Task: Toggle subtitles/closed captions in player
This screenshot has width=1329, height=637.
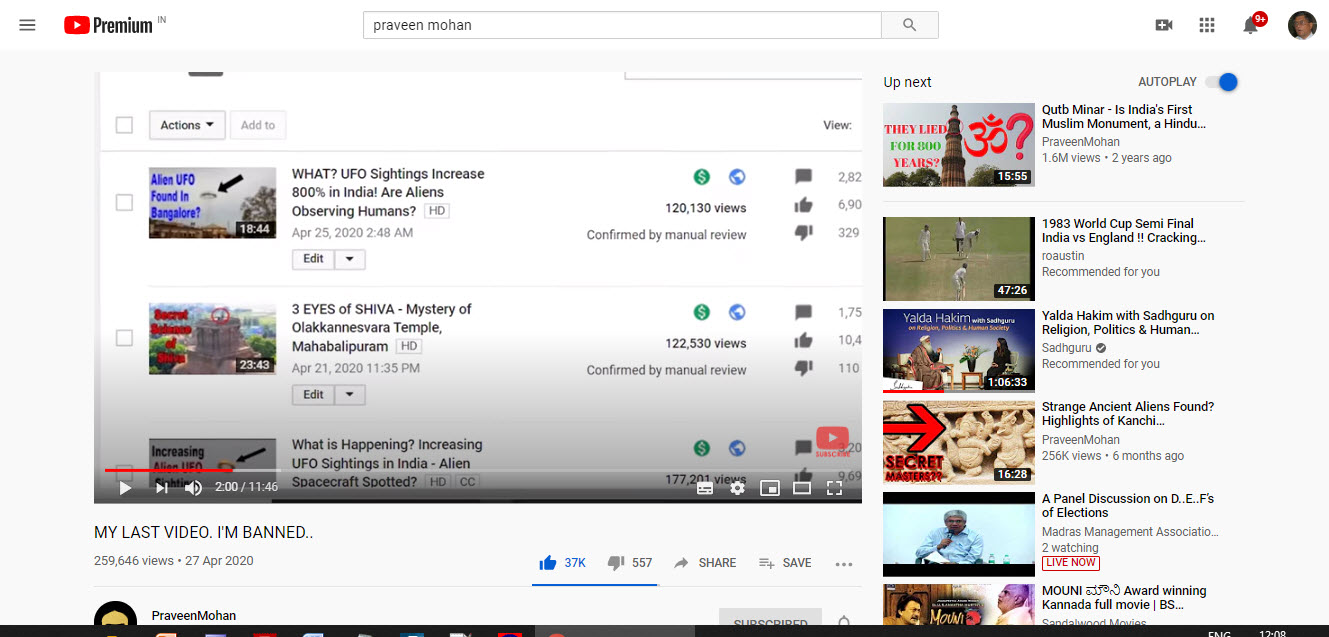Action: coord(705,488)
